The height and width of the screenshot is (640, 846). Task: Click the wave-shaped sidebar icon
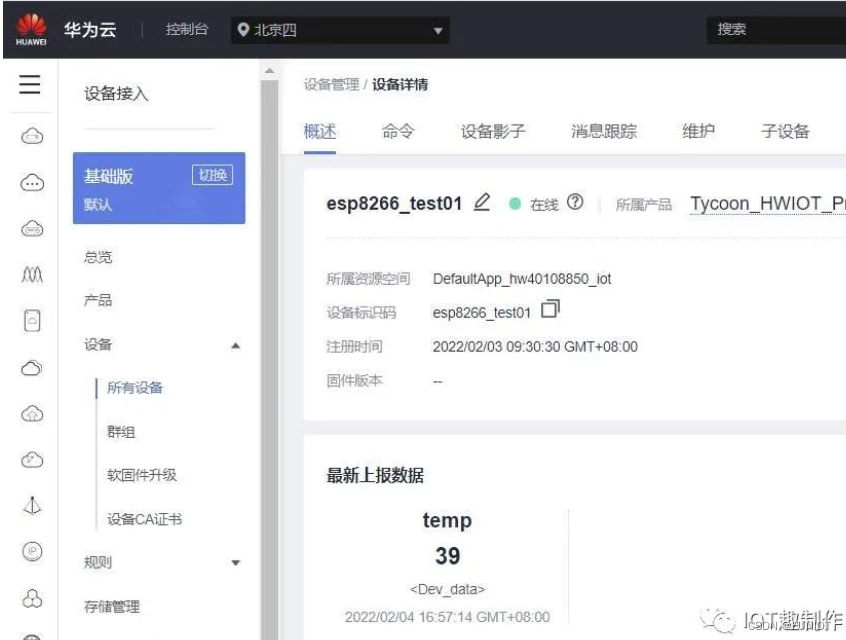(x=32, y=275)
